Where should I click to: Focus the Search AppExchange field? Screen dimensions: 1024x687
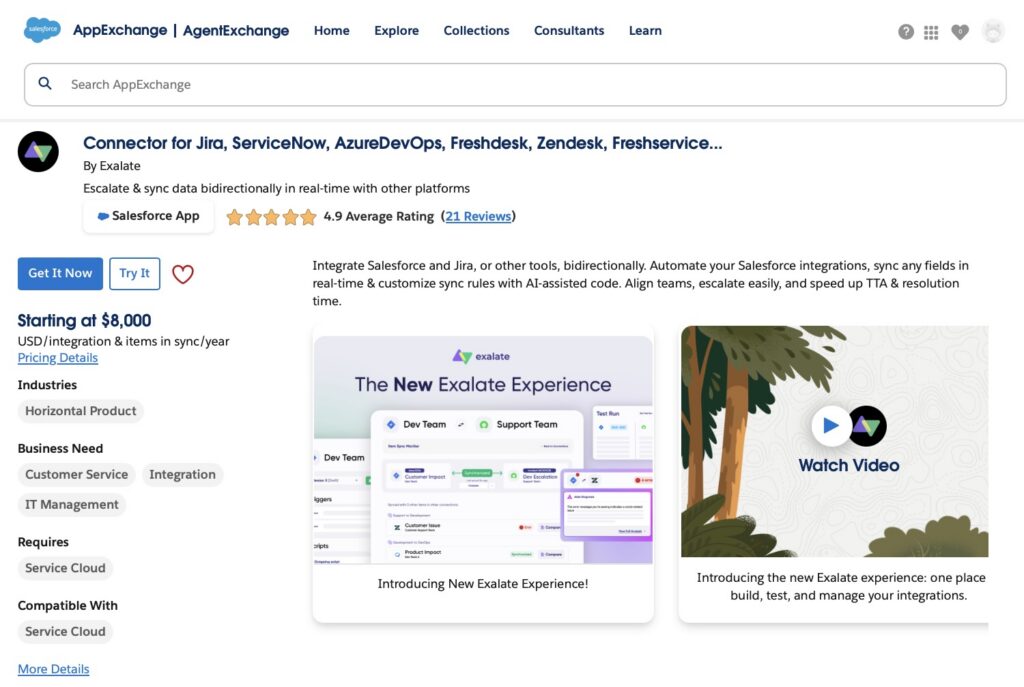[530, 85]
